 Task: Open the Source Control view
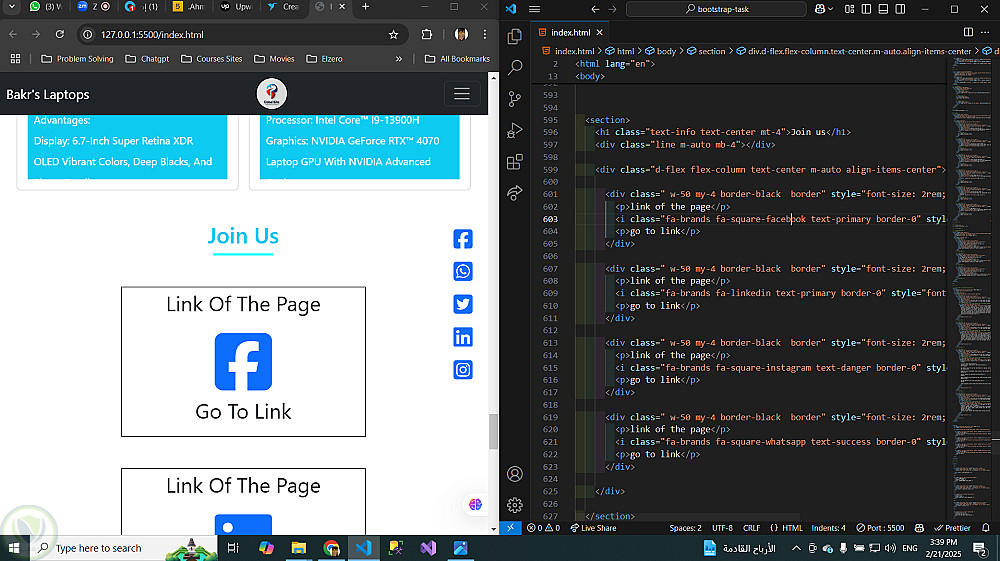pos(515,99)
